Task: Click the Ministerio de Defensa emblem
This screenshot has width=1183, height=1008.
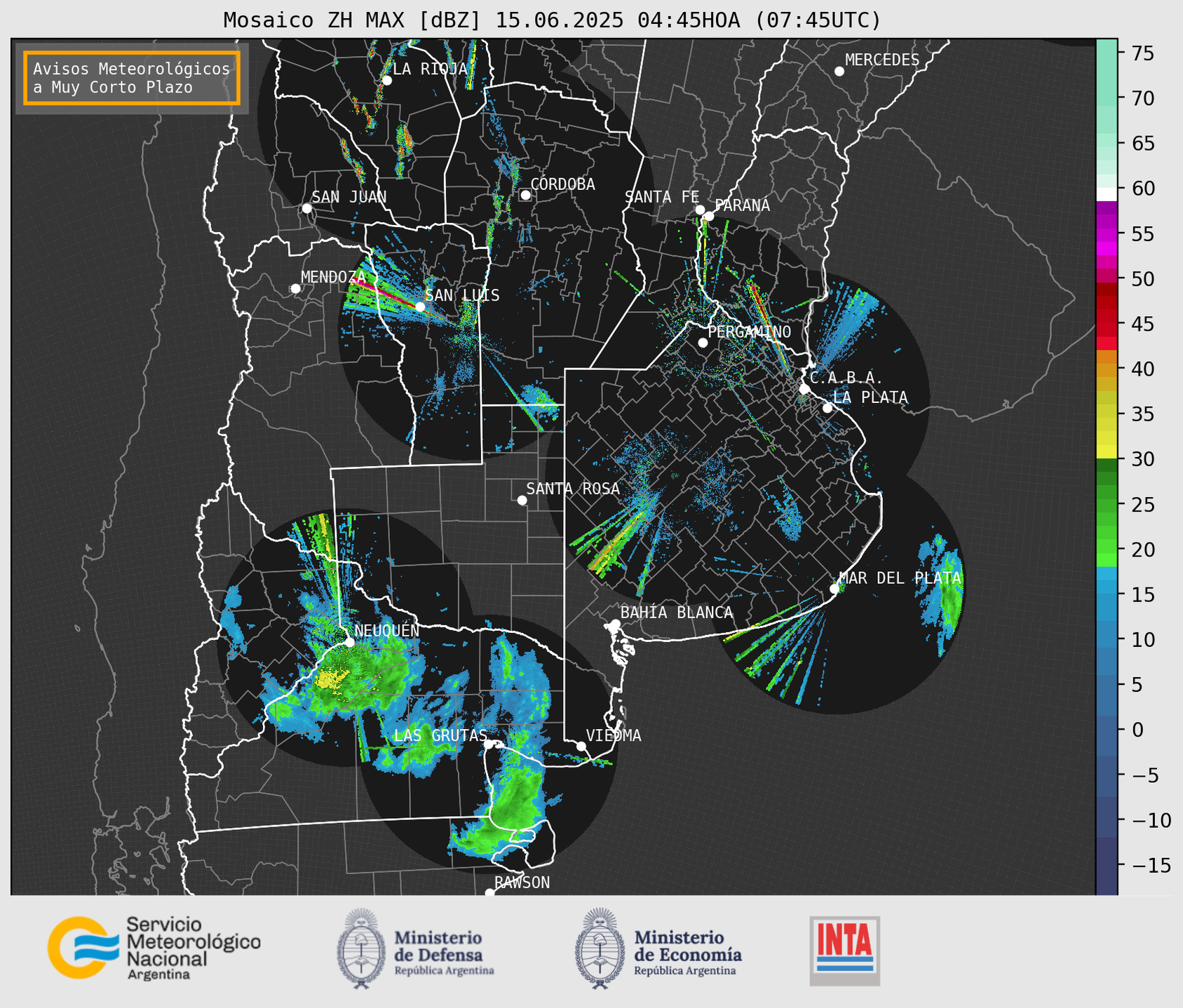Action: pos(361,948)
